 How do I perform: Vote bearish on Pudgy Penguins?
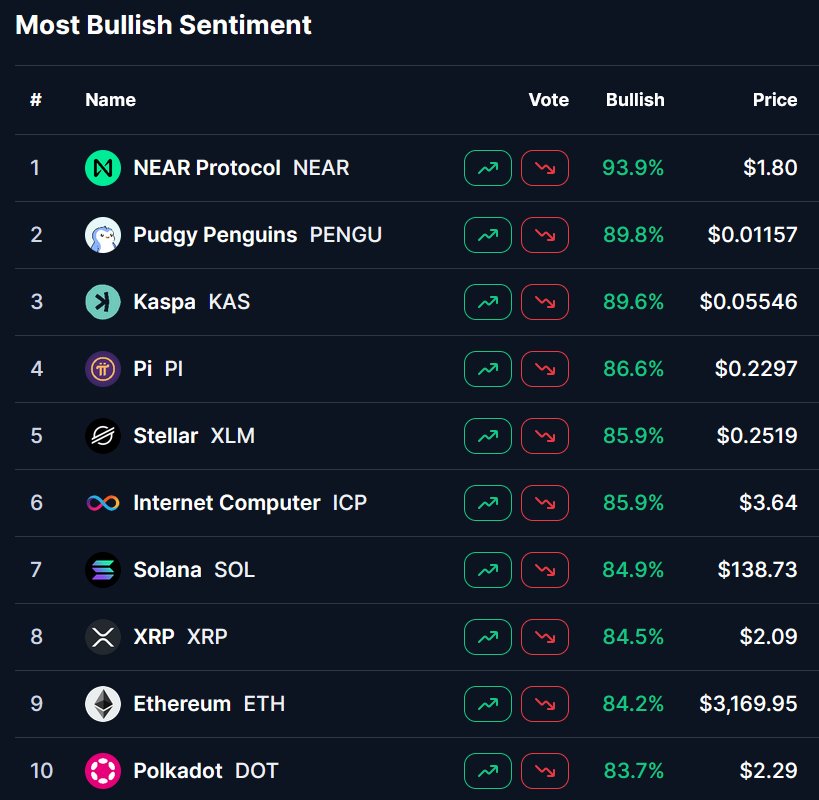(545, 235)
